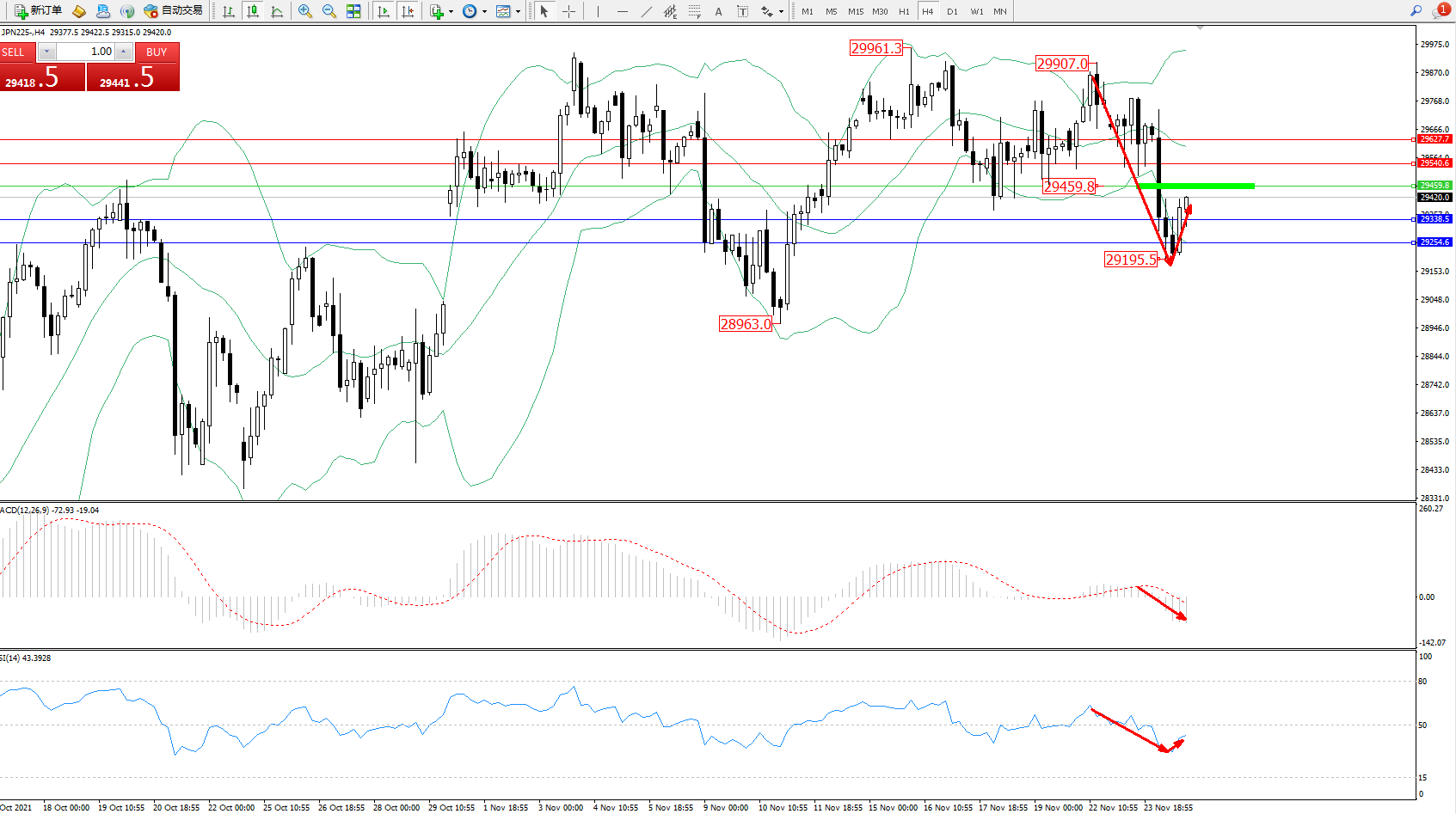
Task: Open the notification chat bubble icon
Action: (x=1440, y=11)
